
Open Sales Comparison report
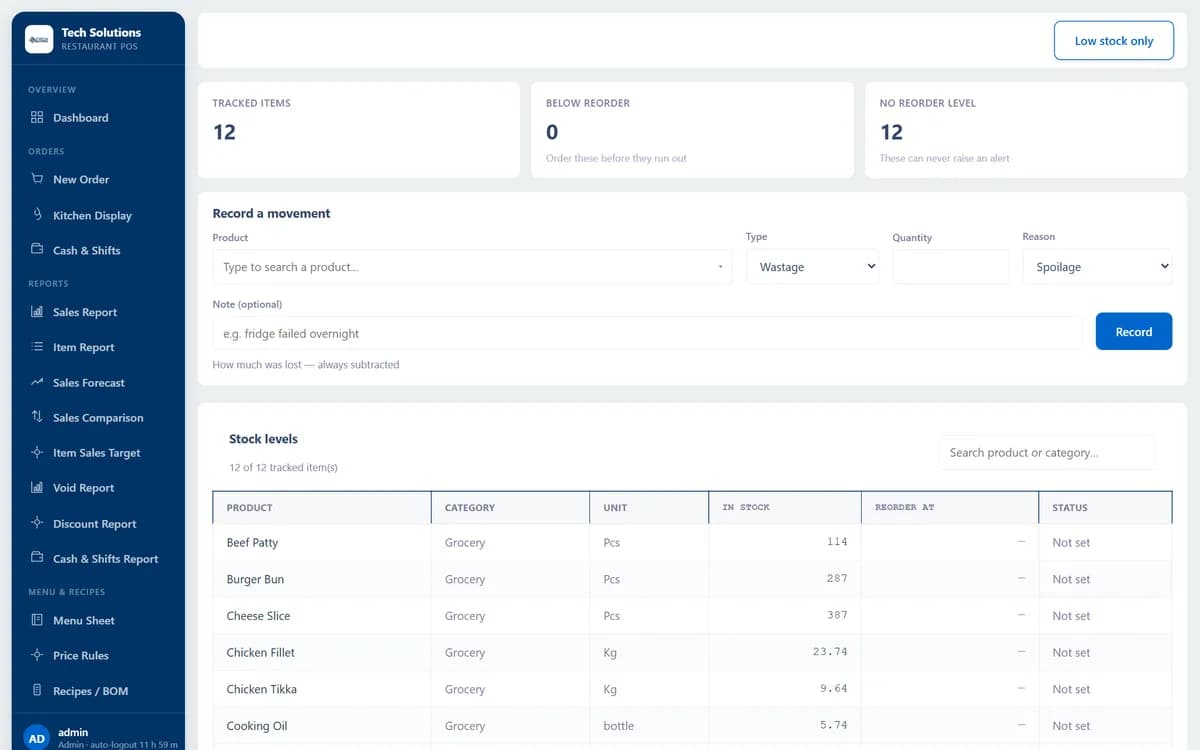pyautogui.click(x=98, y=418)
